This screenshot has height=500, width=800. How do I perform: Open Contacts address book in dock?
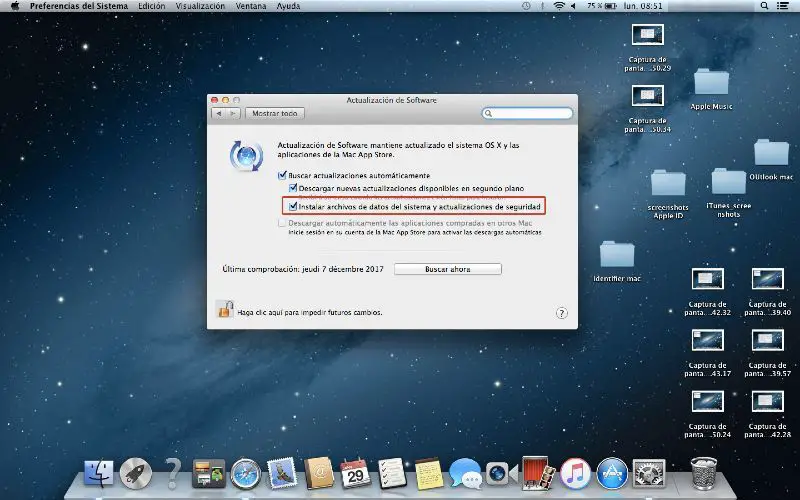tap(319, 473)
